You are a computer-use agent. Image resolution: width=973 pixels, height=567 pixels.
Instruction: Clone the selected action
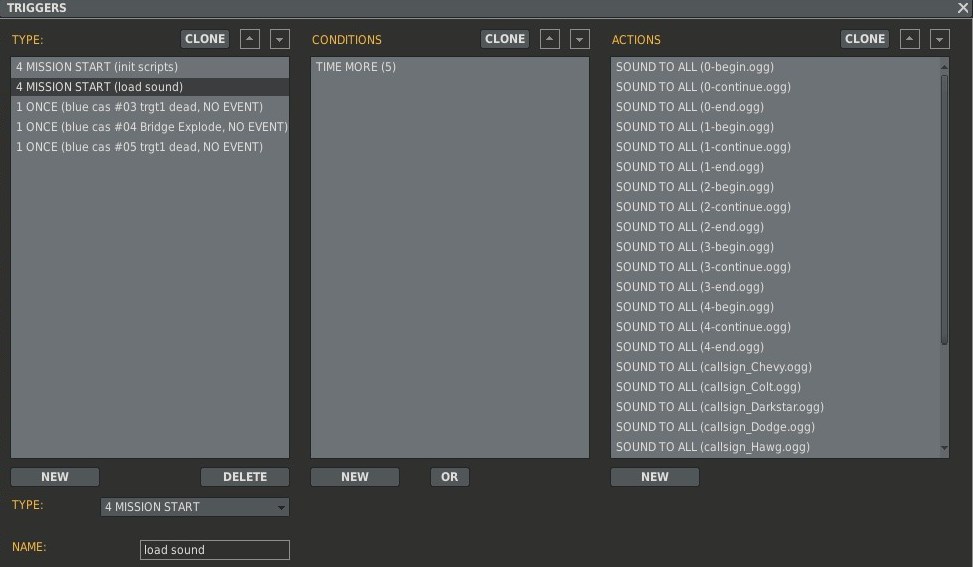(x=865, y=38)
